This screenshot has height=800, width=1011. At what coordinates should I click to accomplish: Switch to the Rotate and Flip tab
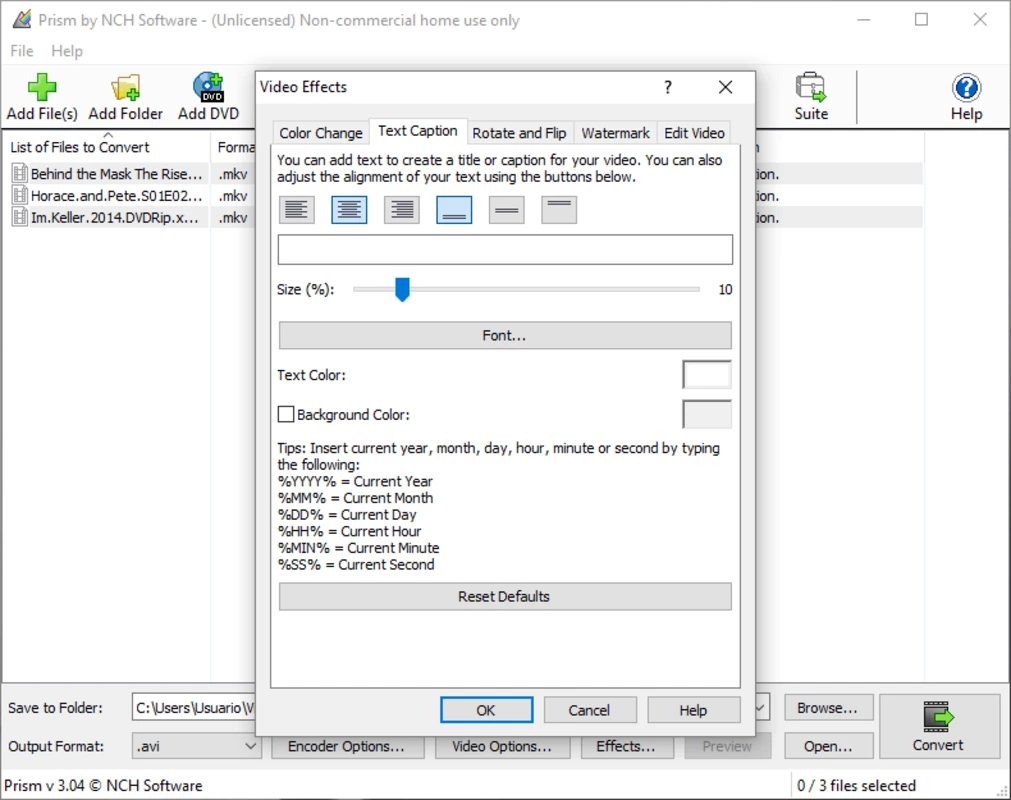[519, 133]
